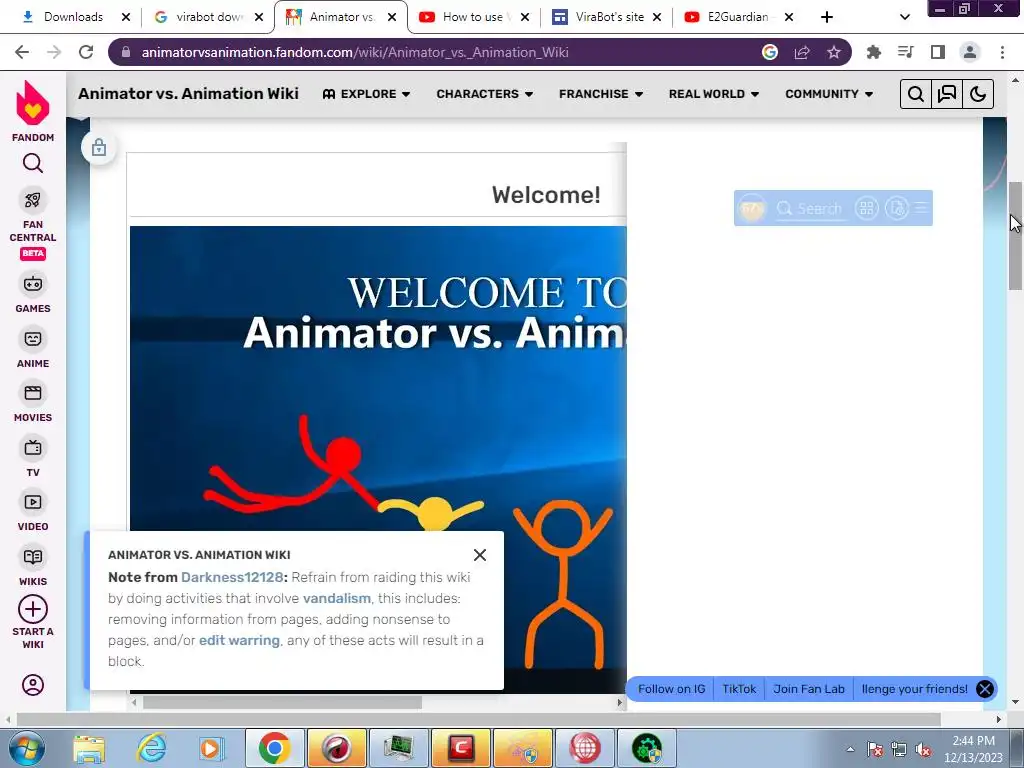
Task: Click the page vertical scrollbar thumb
Action: (x=1016, y=235)
